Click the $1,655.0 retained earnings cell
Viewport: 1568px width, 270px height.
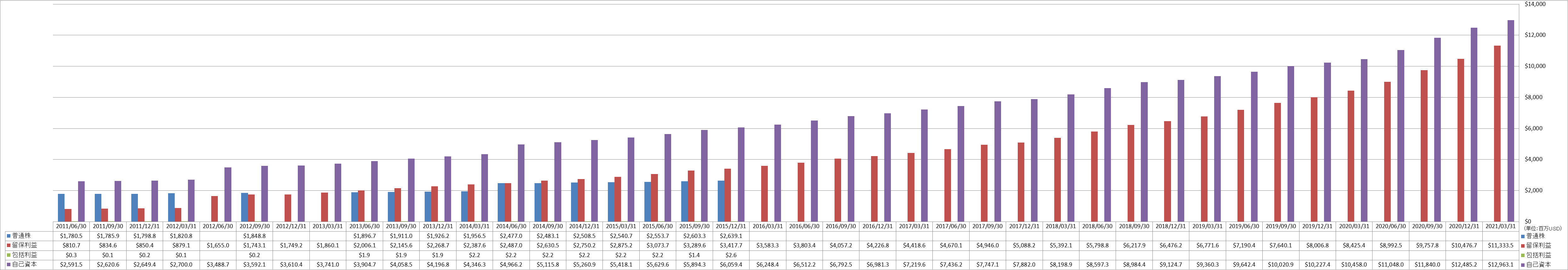tap(218, 245)
